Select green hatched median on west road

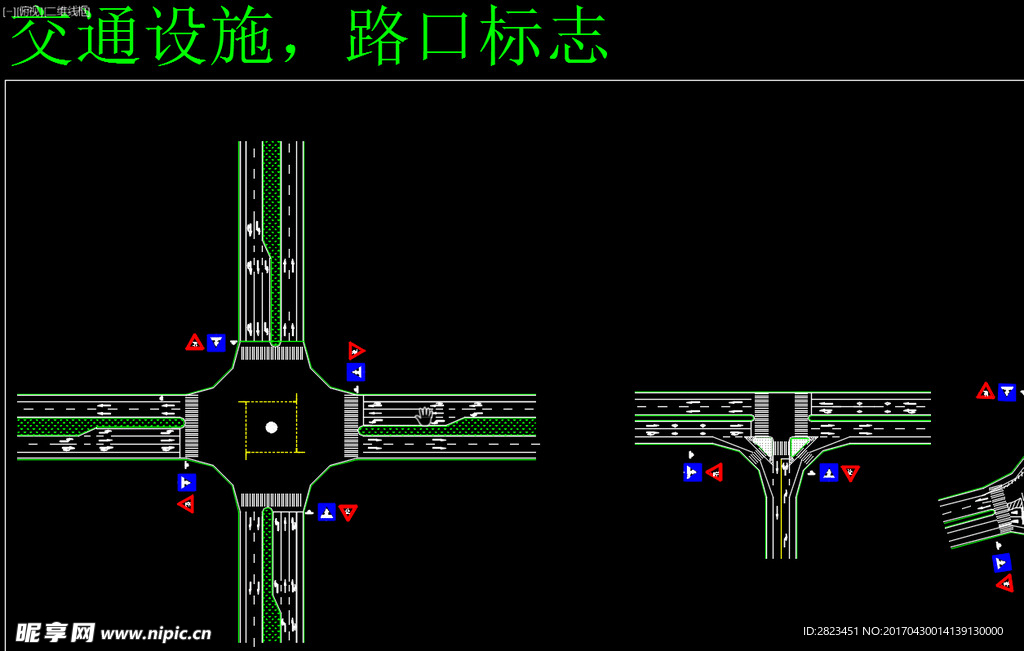tap(99, 428)
